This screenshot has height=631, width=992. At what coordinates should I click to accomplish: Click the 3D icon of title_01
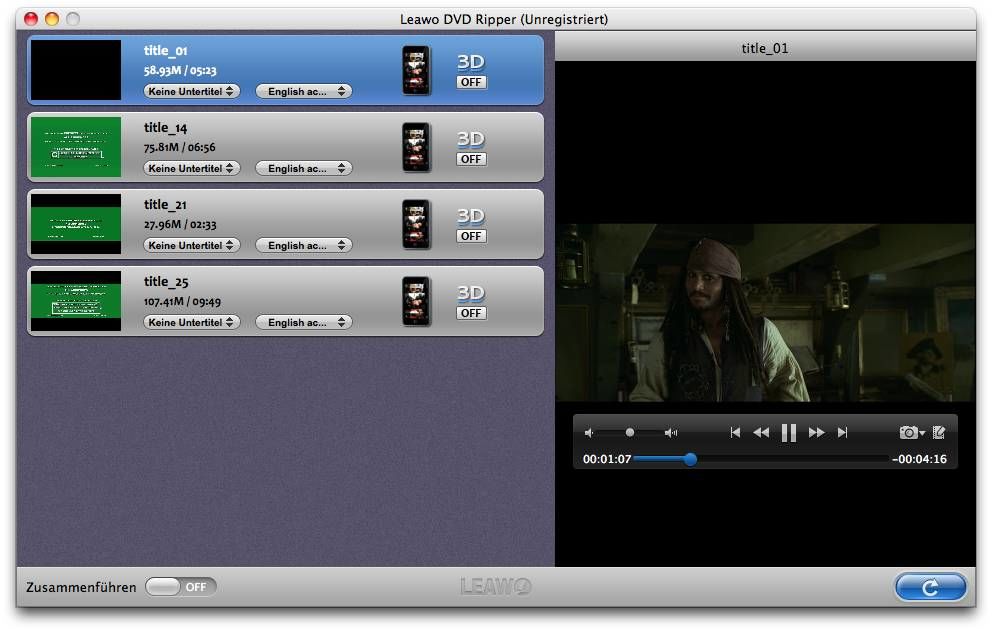(471, 62)
